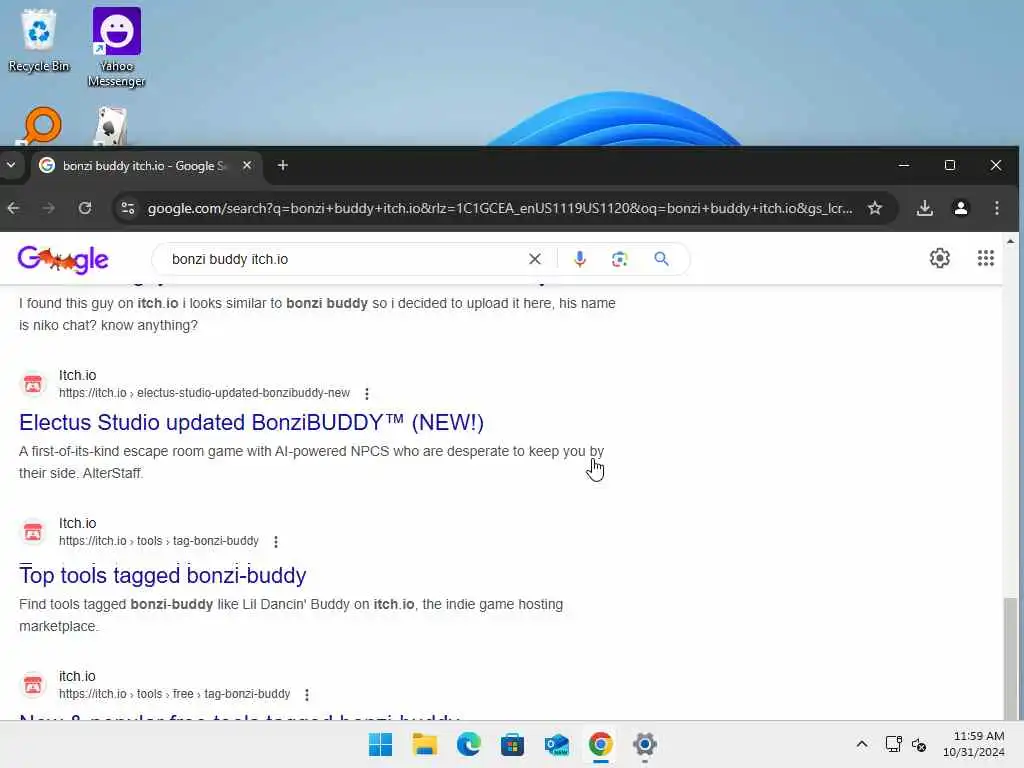
Task: Open Google quick settings gear
Action: pos(940,259)
